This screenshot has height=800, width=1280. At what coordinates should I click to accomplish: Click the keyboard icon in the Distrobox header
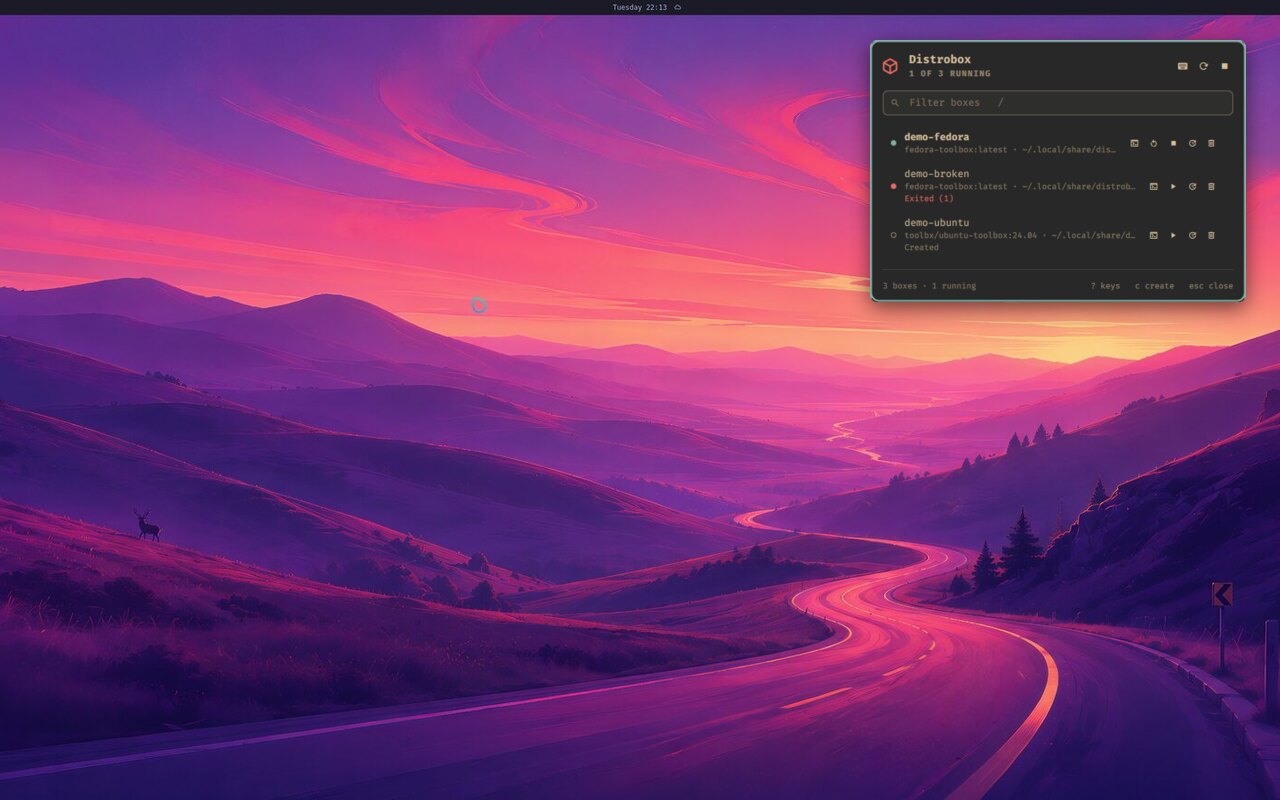click(1183, 66)
